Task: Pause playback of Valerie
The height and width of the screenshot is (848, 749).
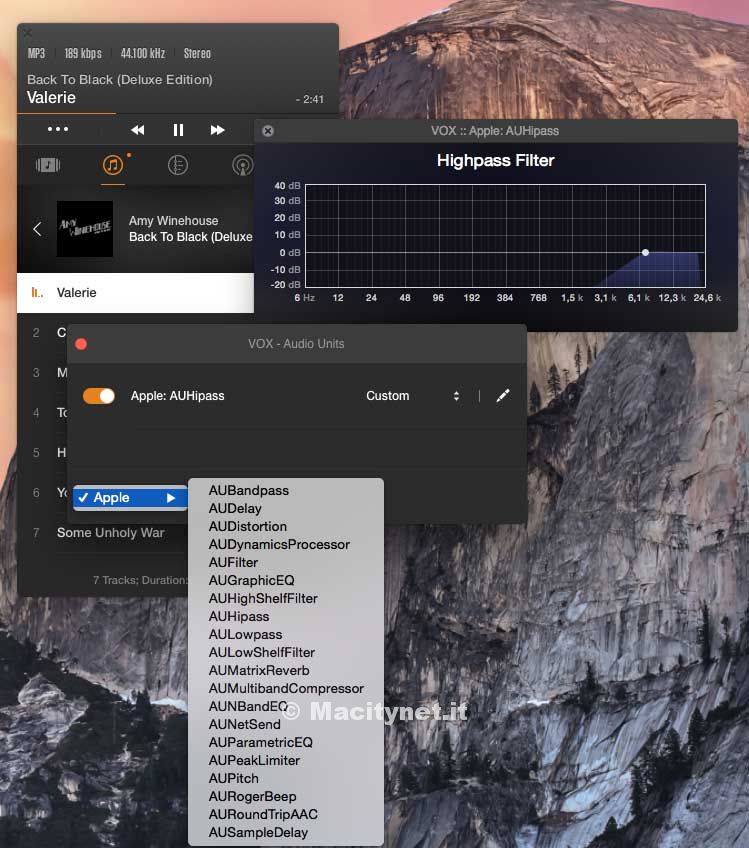Action: (x=178, y=130)
